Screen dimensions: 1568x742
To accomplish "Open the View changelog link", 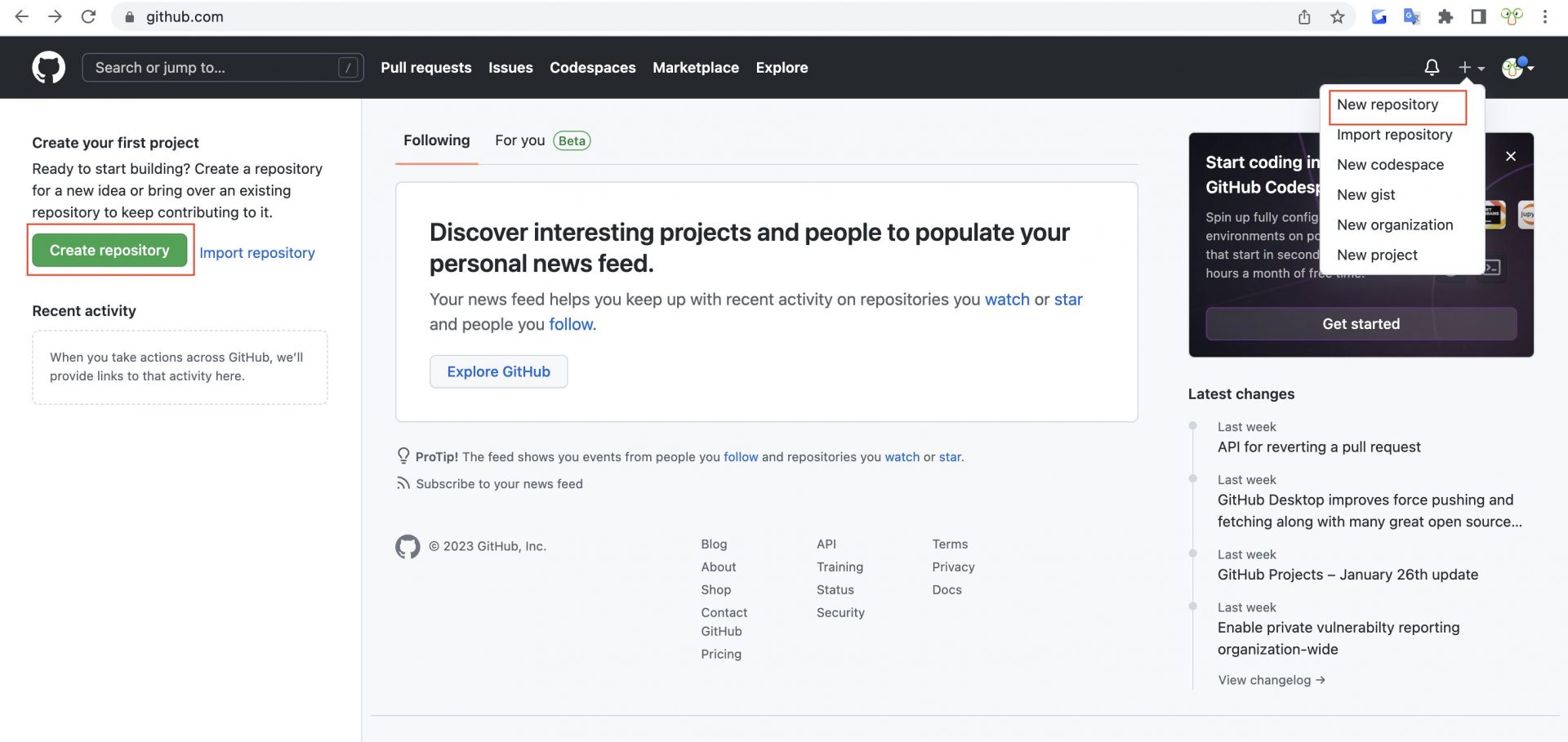I will point(1271,680).
